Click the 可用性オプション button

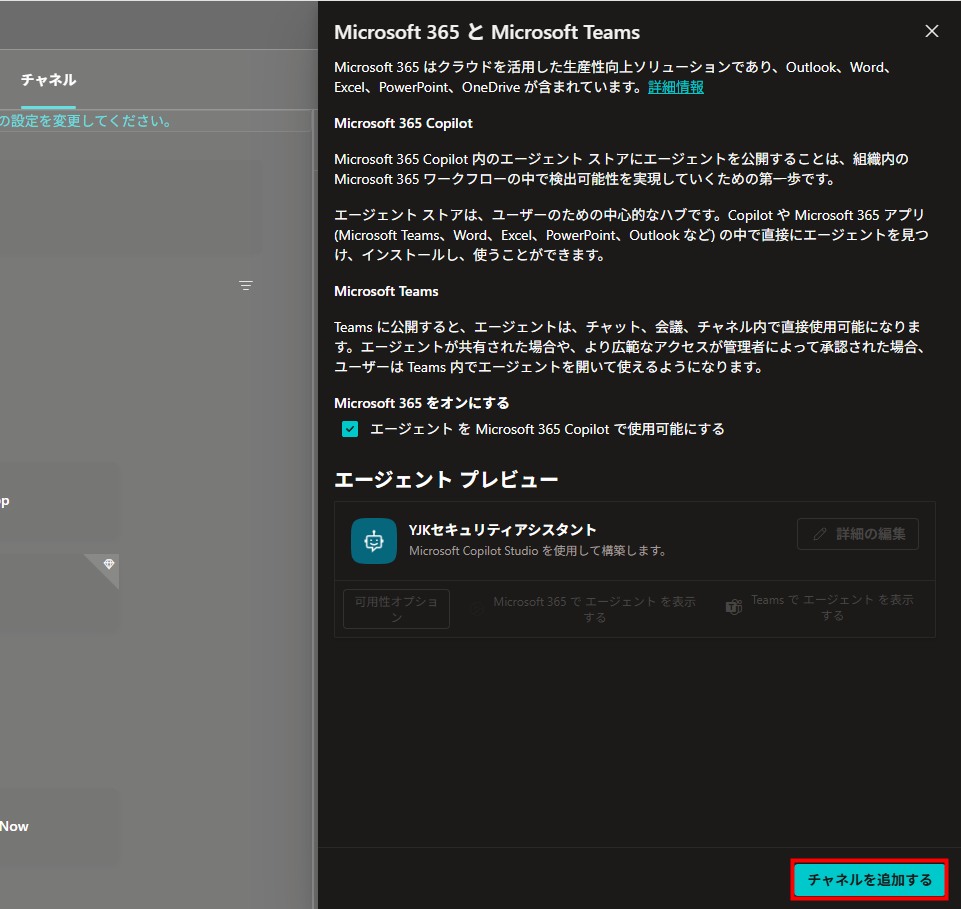397,609
